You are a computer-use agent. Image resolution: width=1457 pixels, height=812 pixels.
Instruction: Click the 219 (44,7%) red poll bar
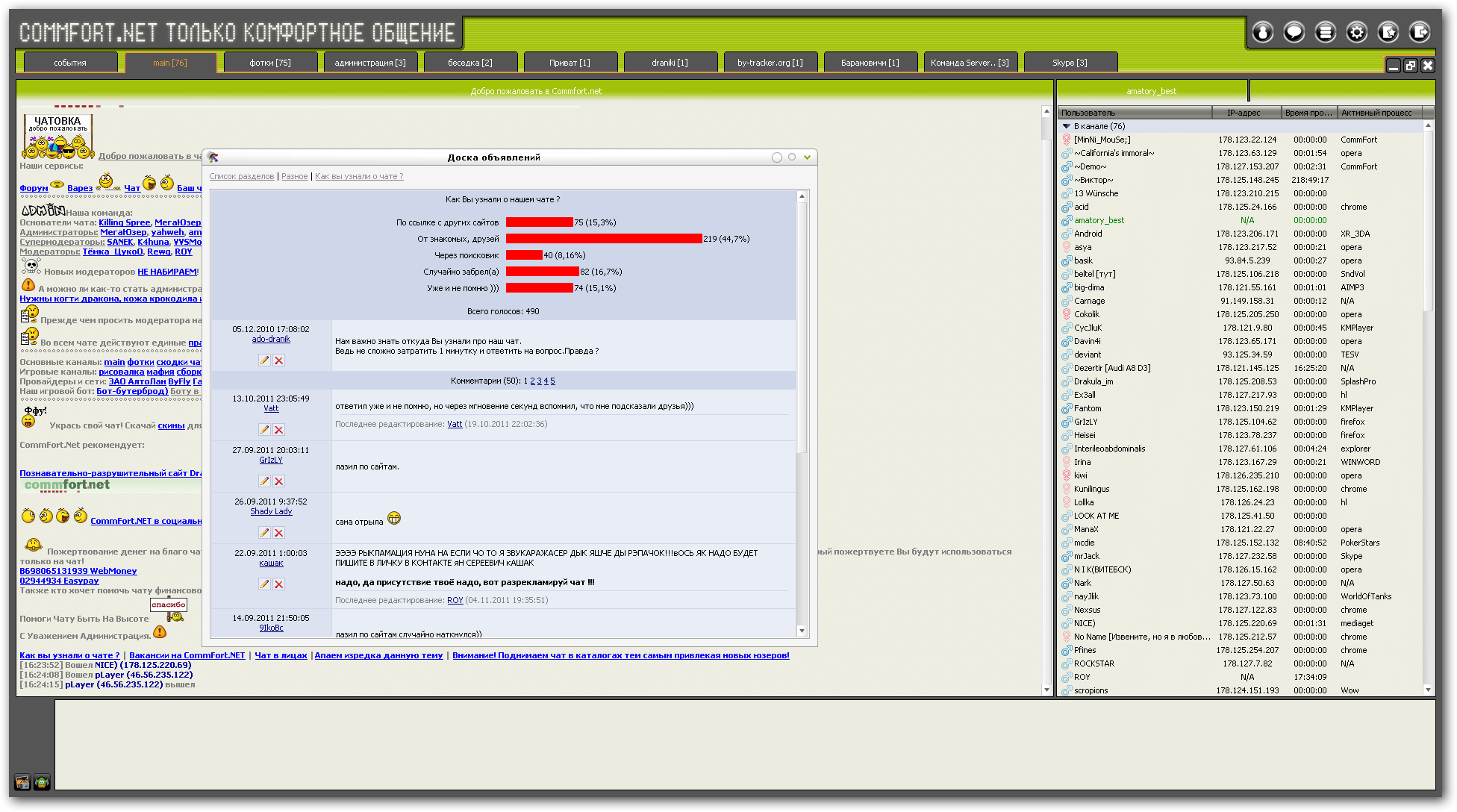(604, 239)
